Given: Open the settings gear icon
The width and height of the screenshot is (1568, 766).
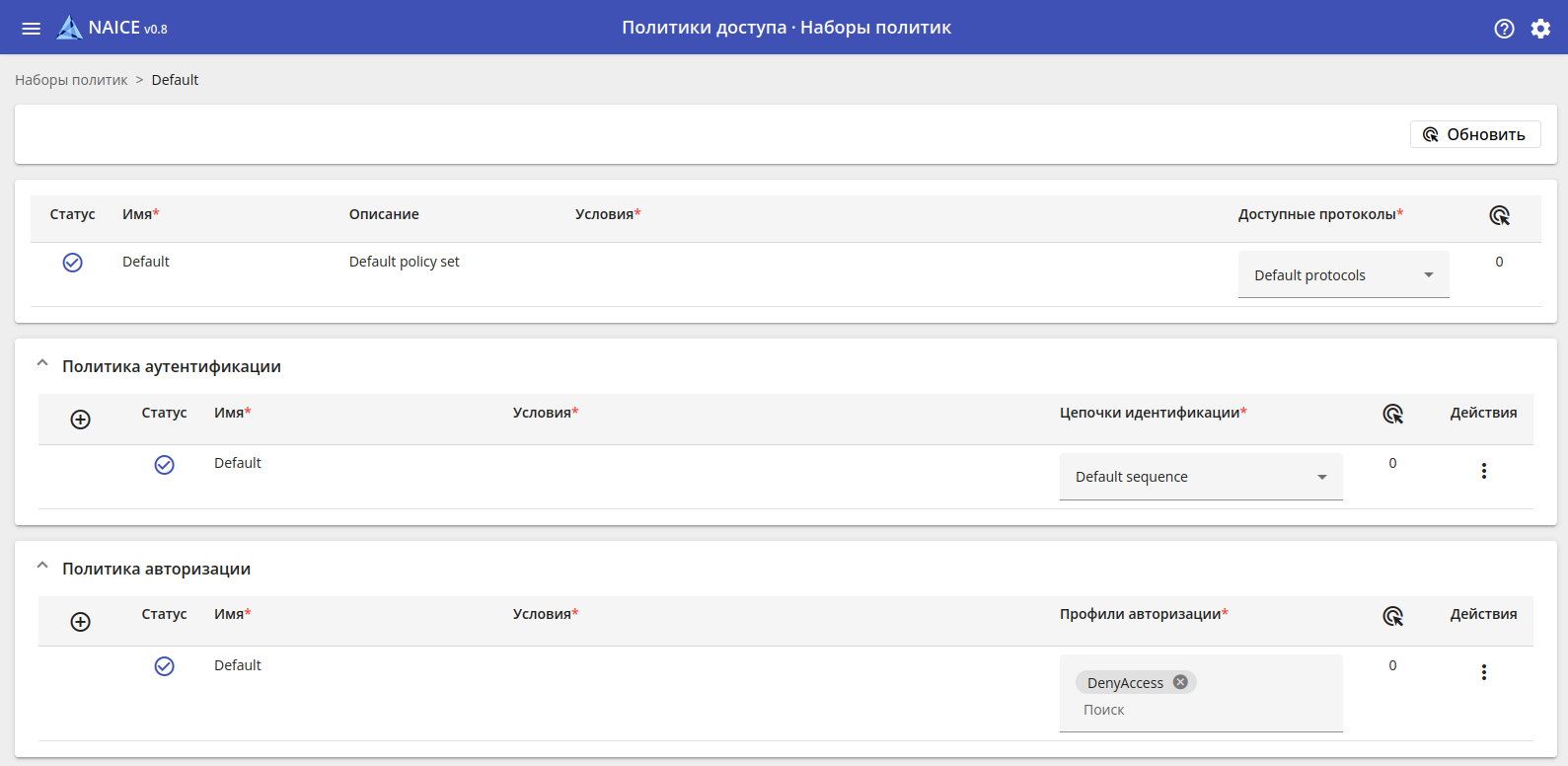Looking at the screenshot, I should pyautogui.click(x=1540, y=29).
